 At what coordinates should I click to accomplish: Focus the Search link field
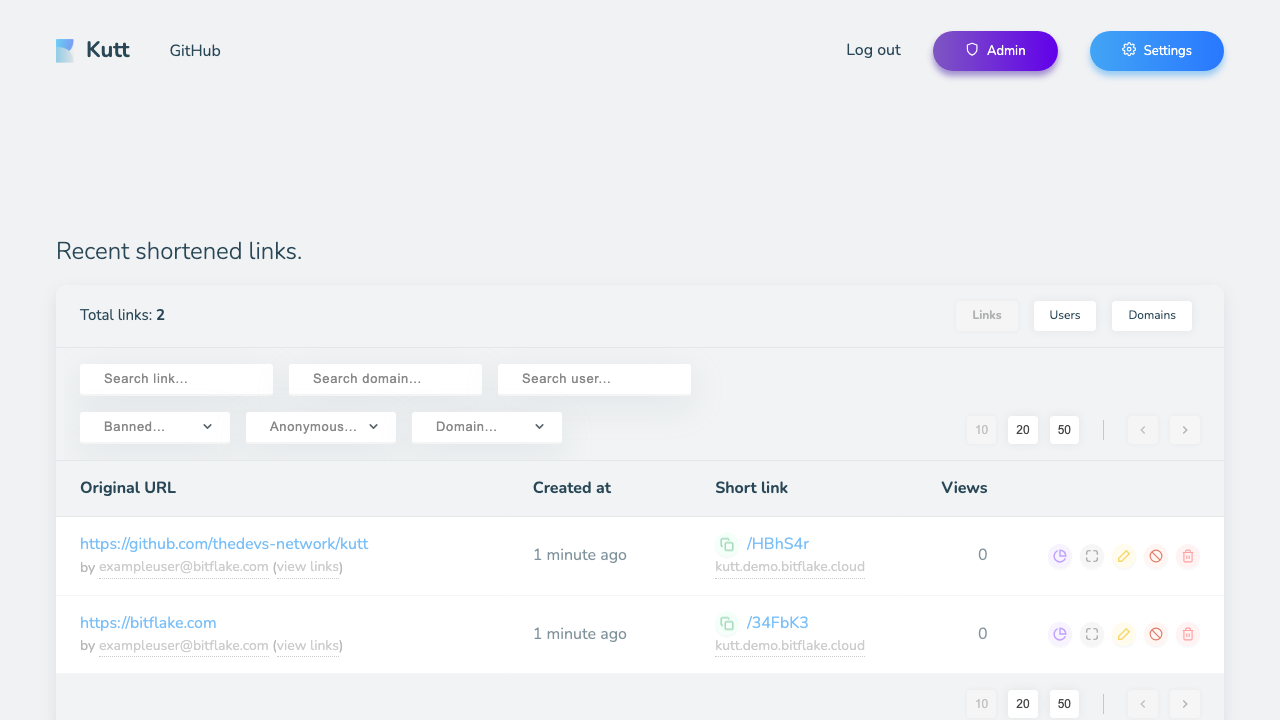pyautogui.click(x=176, y=379)
